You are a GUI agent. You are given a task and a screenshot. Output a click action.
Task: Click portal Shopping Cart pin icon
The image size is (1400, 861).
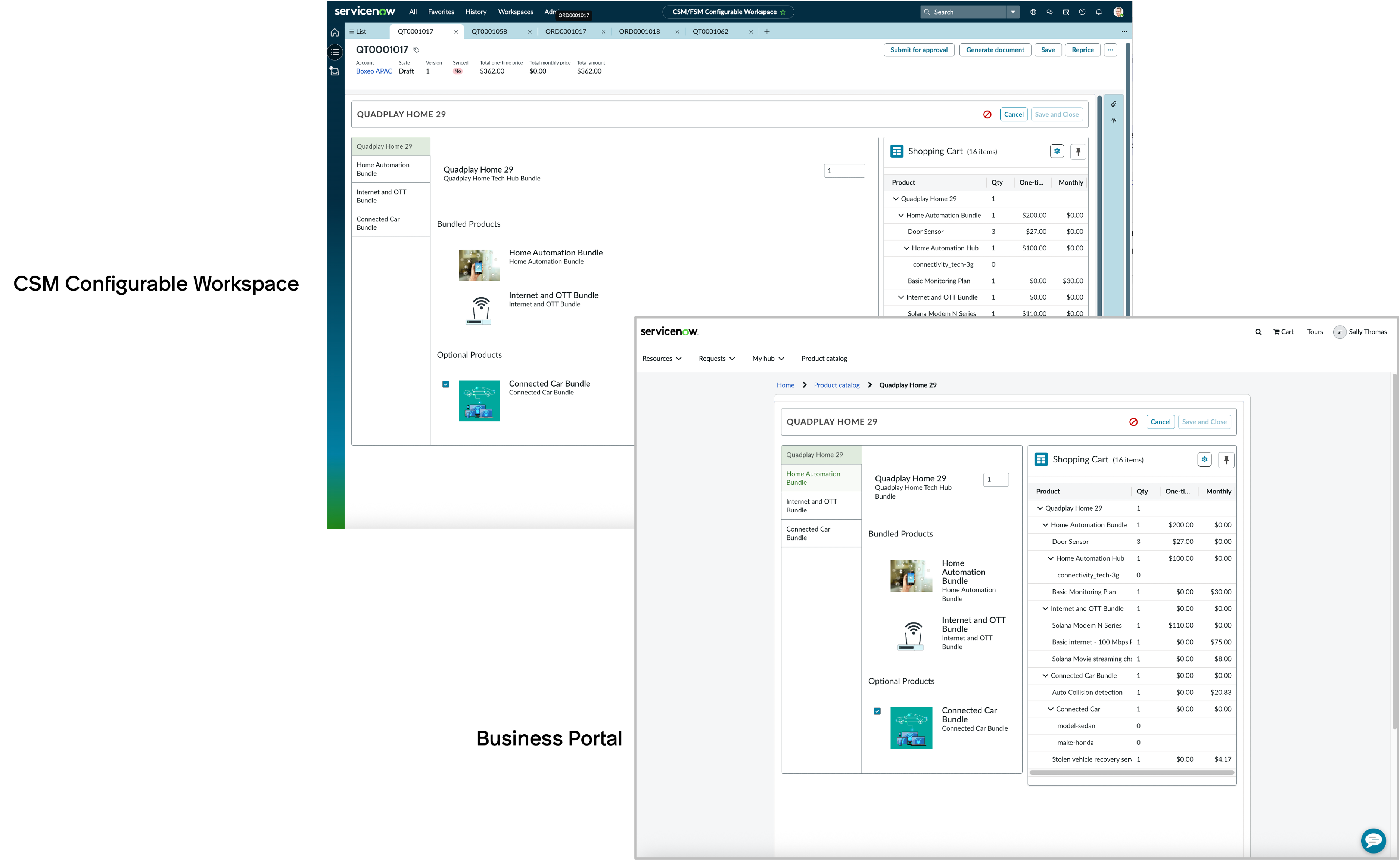pyautogui.click(x=1226, y=460)
